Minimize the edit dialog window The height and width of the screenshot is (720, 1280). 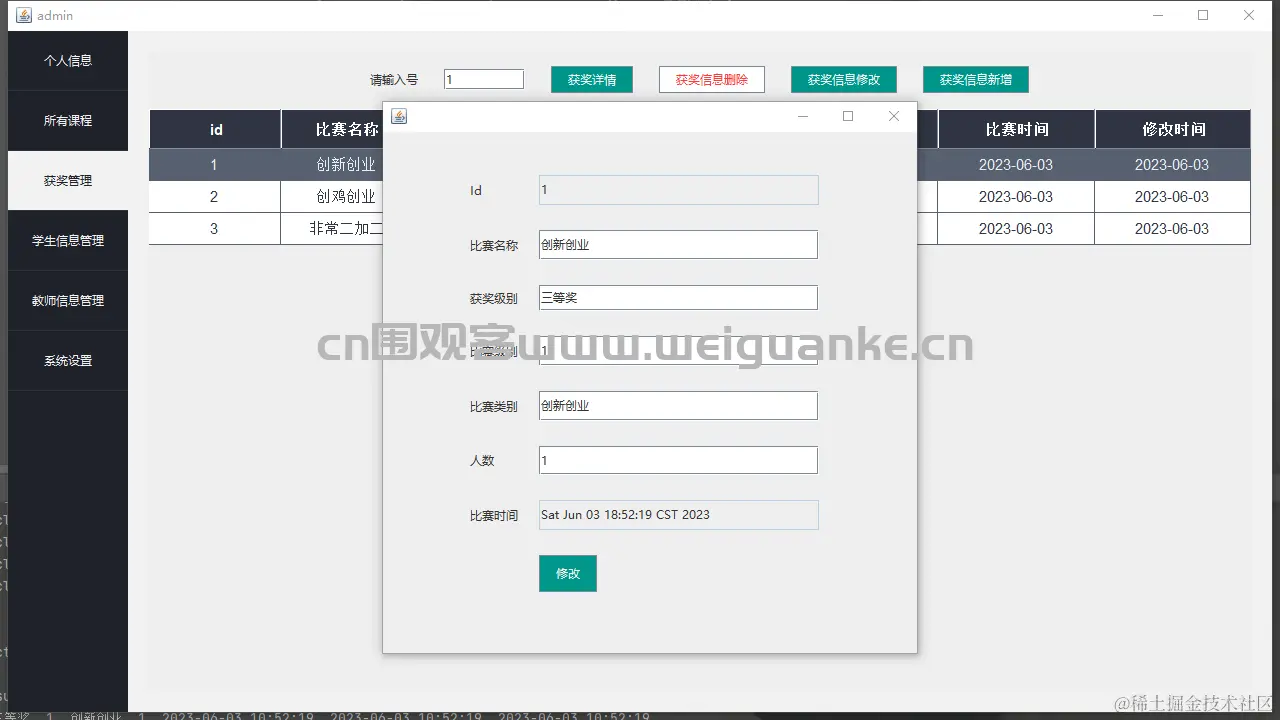(x=802, y=116)
